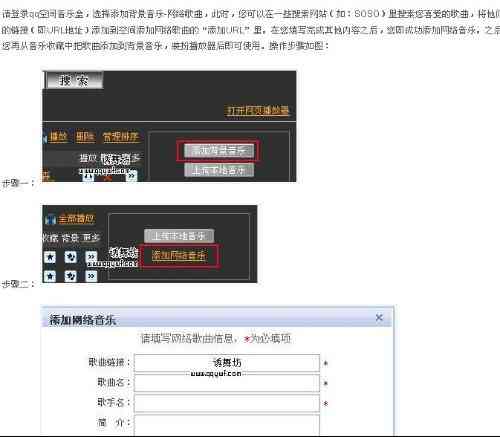
Task: Open the 管理排序 manage sorting link
Action: (x=120, y=137)
